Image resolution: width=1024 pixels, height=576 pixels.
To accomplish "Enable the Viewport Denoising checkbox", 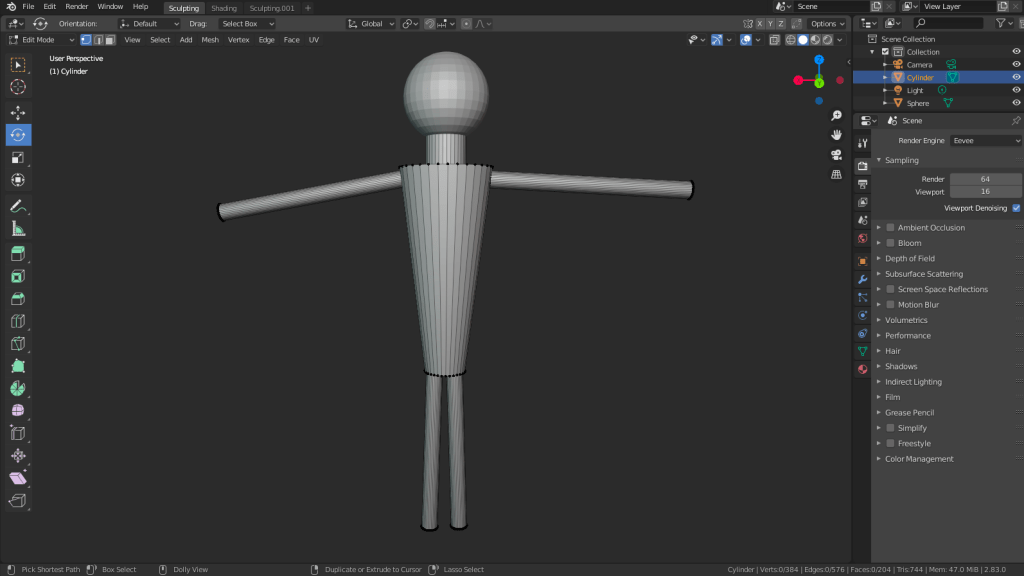I will (x=1016, y=208).
